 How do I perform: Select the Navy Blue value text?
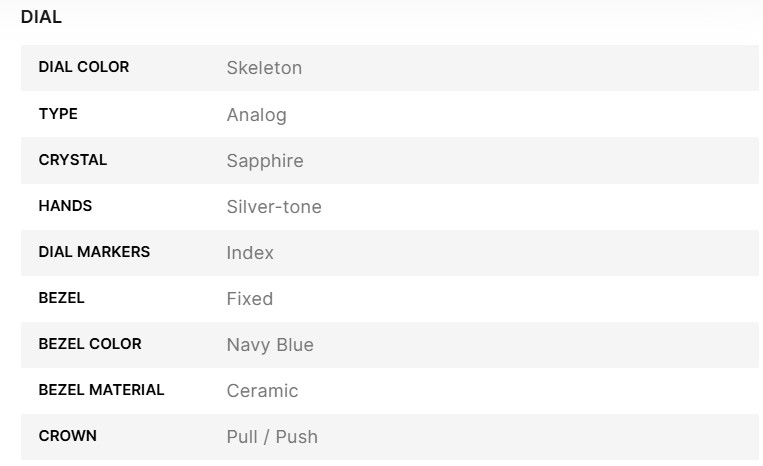[270, 345]
